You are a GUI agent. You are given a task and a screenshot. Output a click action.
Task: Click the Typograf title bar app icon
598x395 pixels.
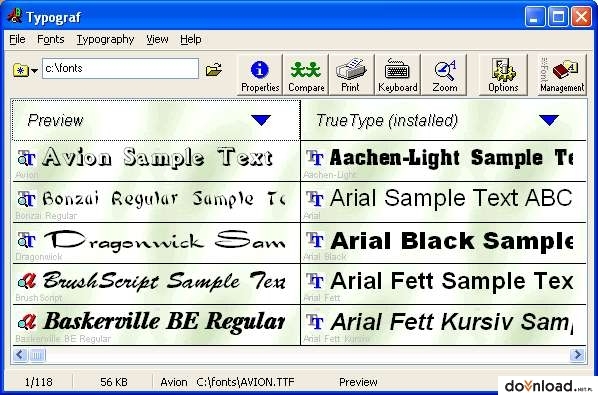coord(14,16)
